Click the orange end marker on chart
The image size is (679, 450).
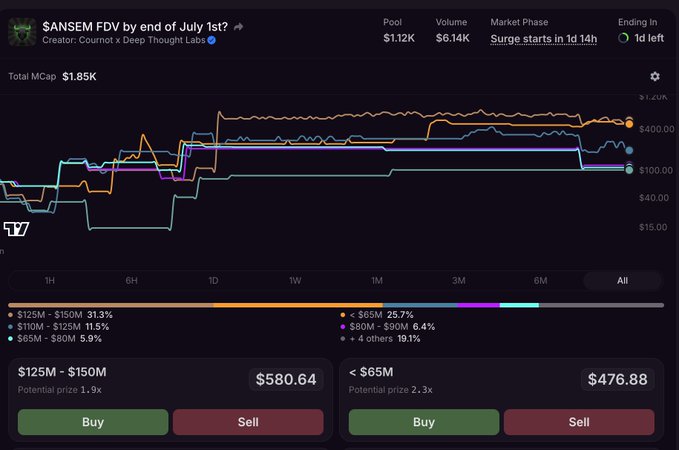pos(629,124)
